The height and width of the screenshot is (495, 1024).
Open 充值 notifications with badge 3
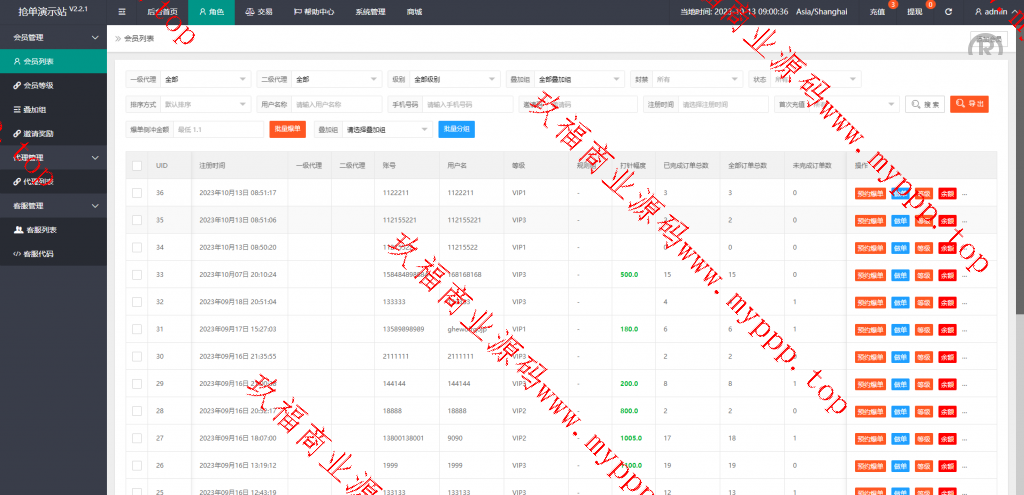[x=878, y=12]
